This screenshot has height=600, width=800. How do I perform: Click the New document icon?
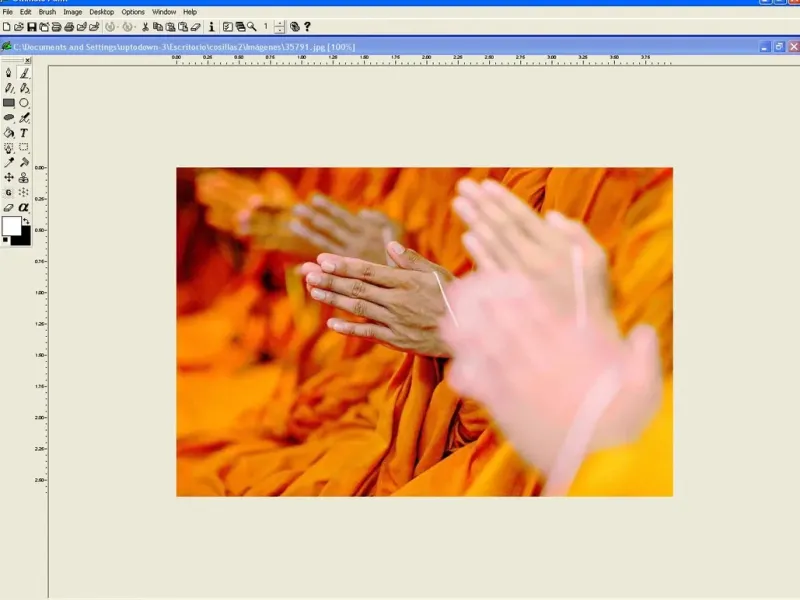click(x=7, y=27)
